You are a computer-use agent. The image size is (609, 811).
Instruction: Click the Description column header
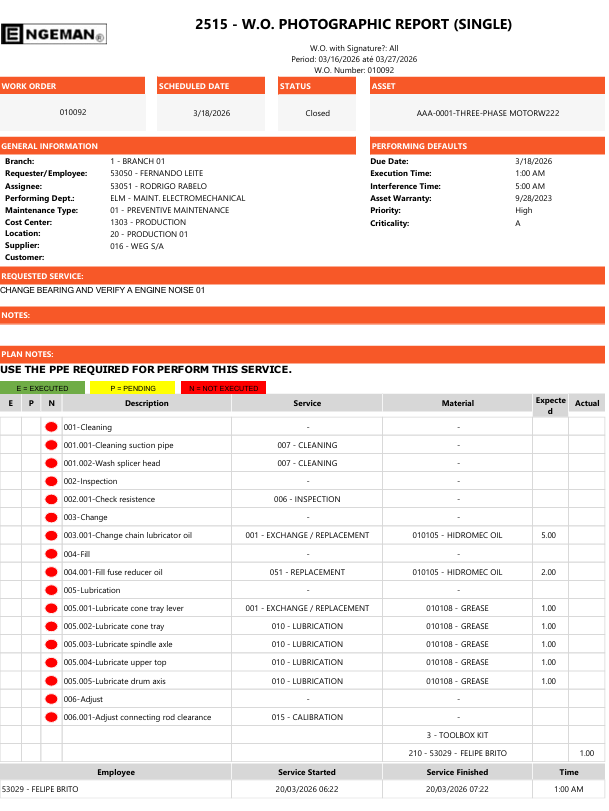146,403
